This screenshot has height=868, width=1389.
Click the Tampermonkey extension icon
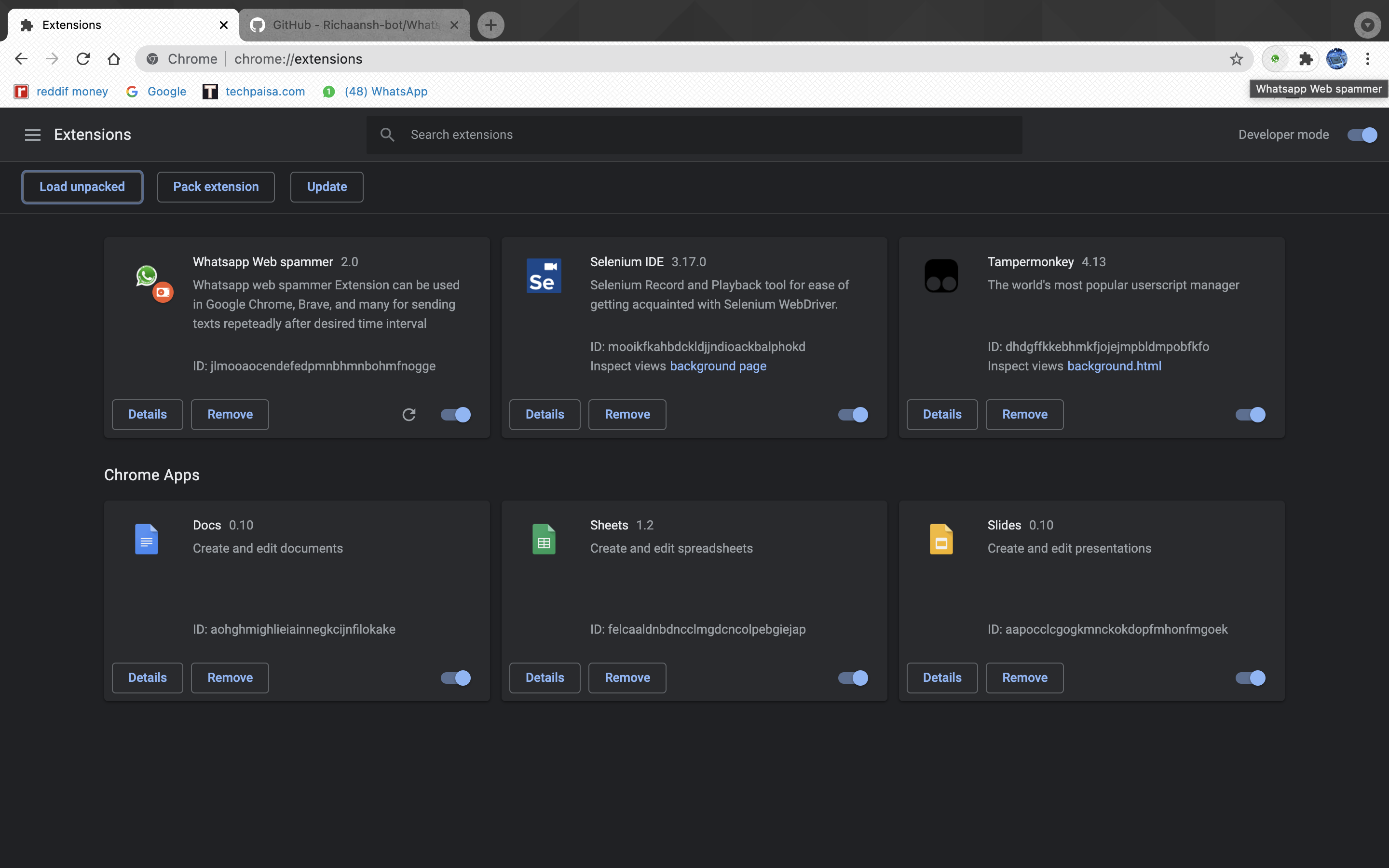pyautogui.click(x=941, y=275)
